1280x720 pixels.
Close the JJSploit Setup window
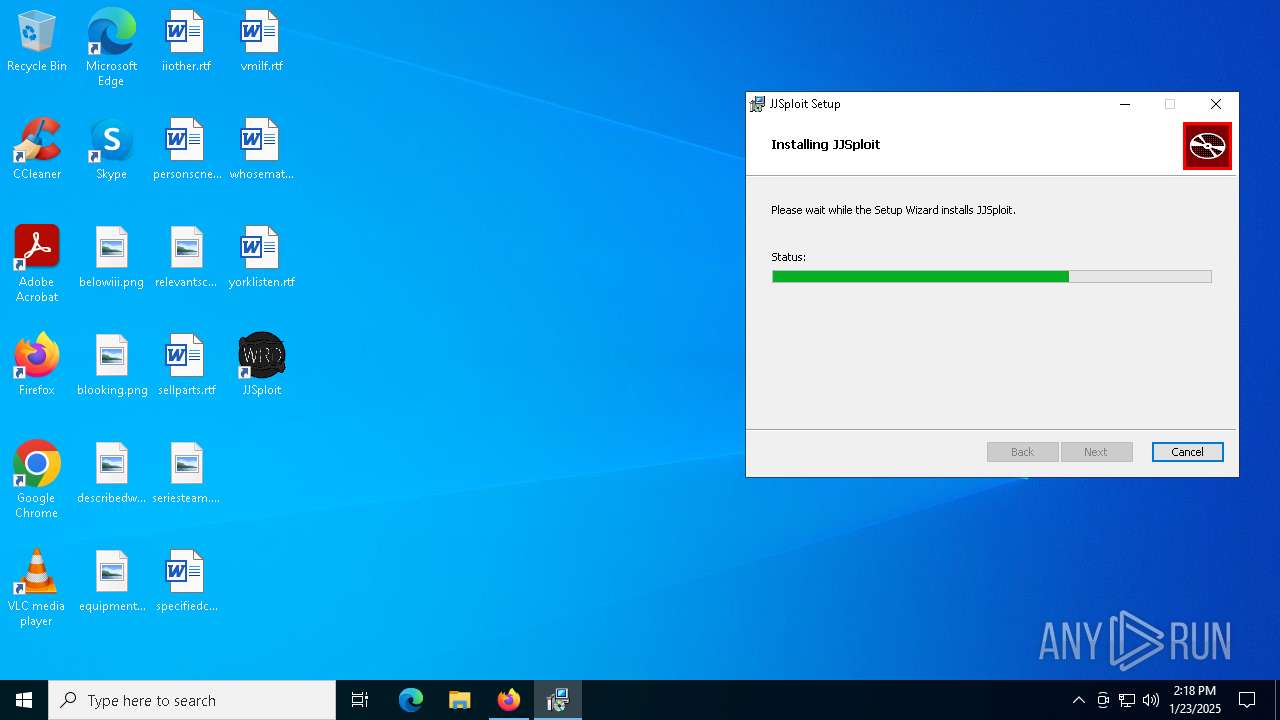[1216, 104]
